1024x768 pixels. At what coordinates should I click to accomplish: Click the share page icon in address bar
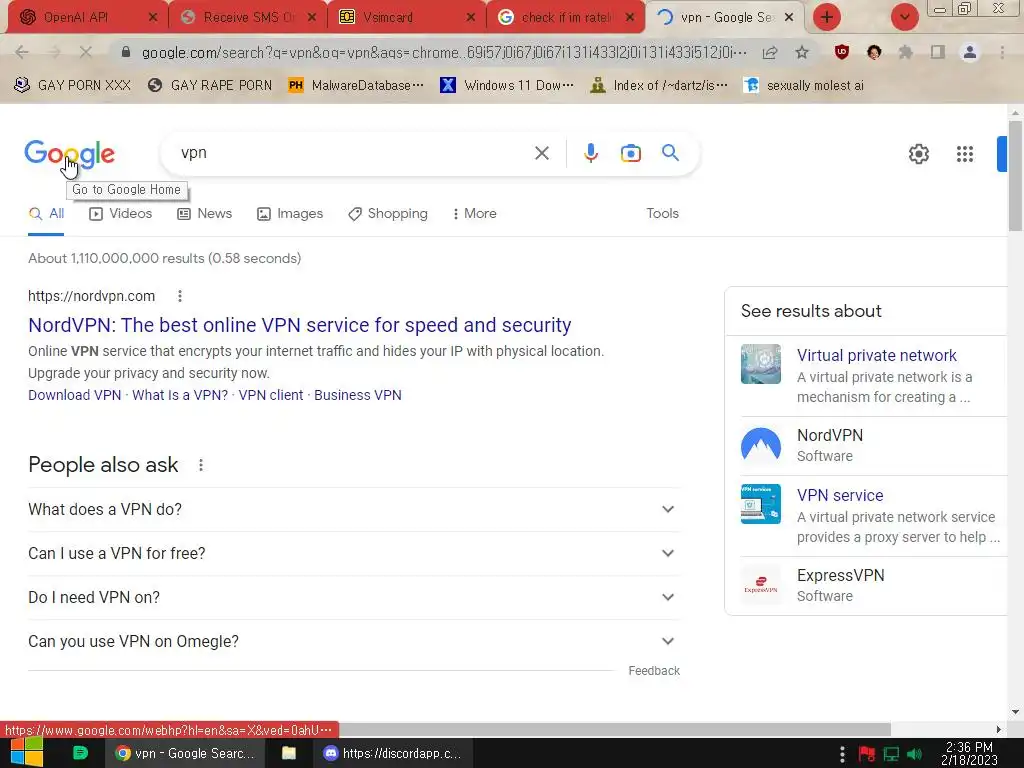(770, 52)
